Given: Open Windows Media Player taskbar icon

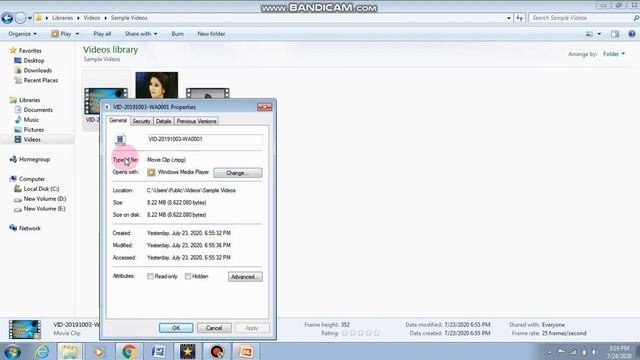Looking at the screenshot, I should (x=99, y=351).
